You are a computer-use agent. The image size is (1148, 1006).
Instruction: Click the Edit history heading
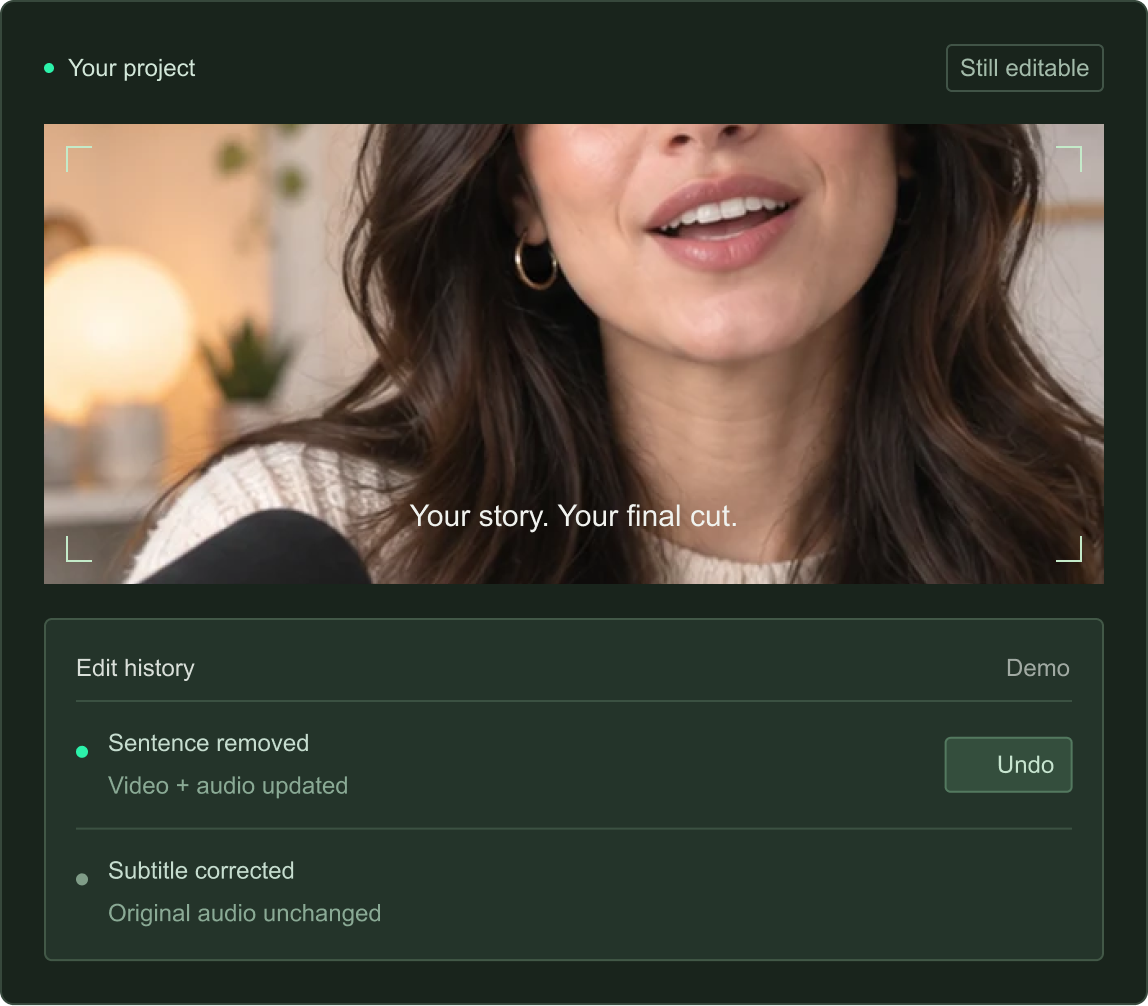coord(135,668)
